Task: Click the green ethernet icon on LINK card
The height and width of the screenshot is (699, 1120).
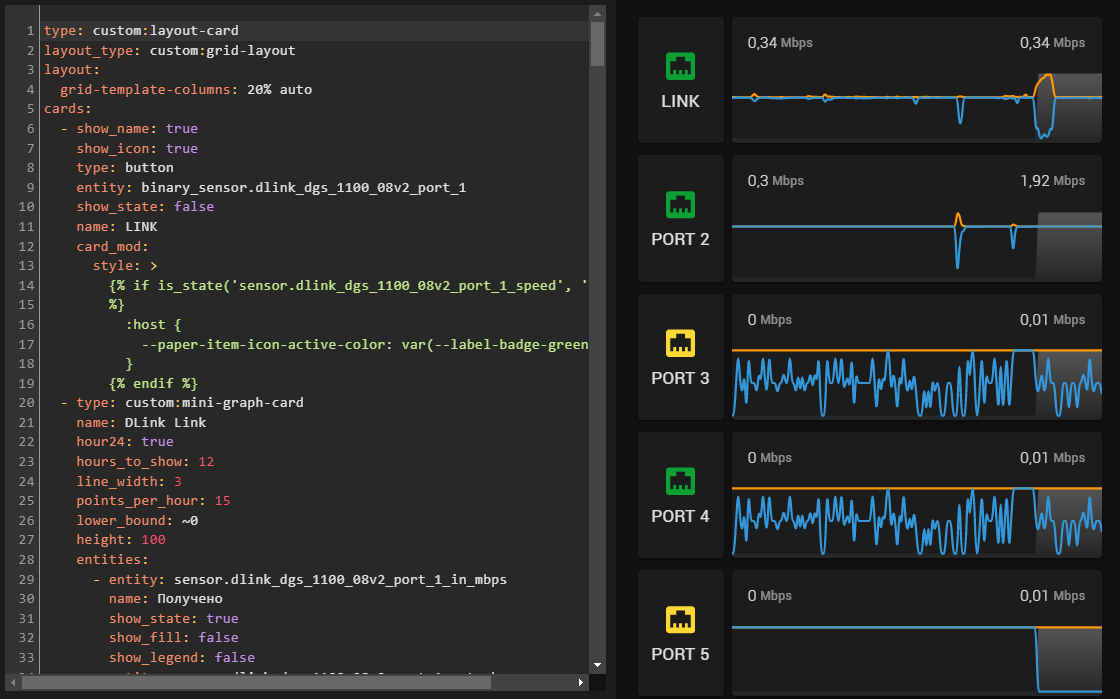Action: click(680, 68)
